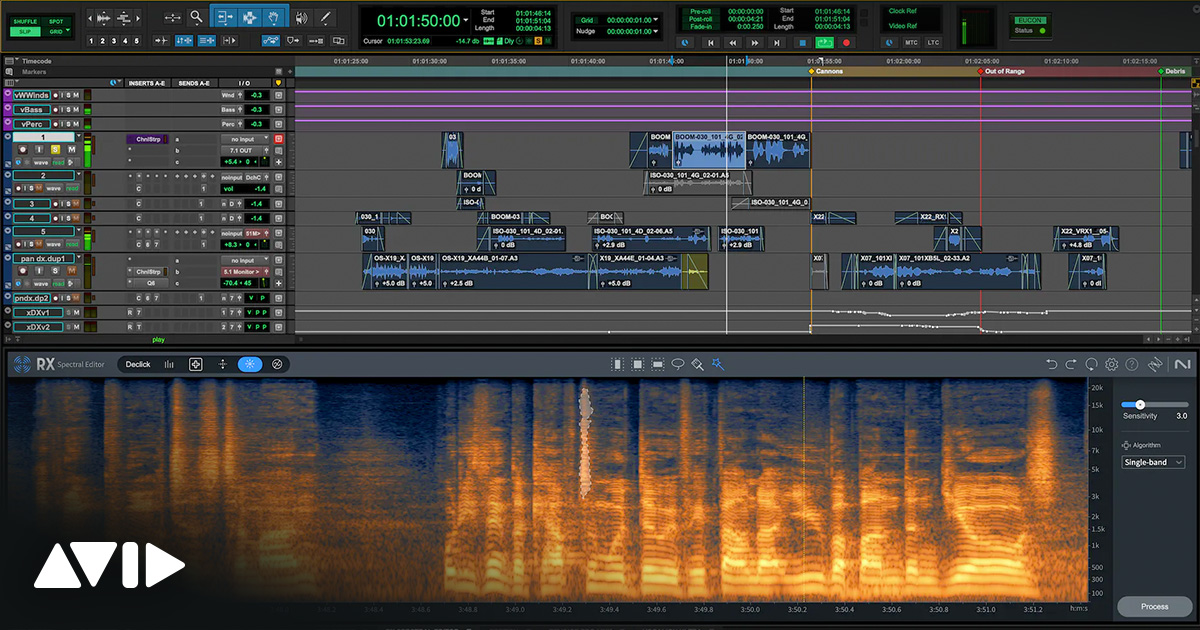The image size is (1200, 630).
Task: Open track 1 'no input' selector
Action: point(244,139)
